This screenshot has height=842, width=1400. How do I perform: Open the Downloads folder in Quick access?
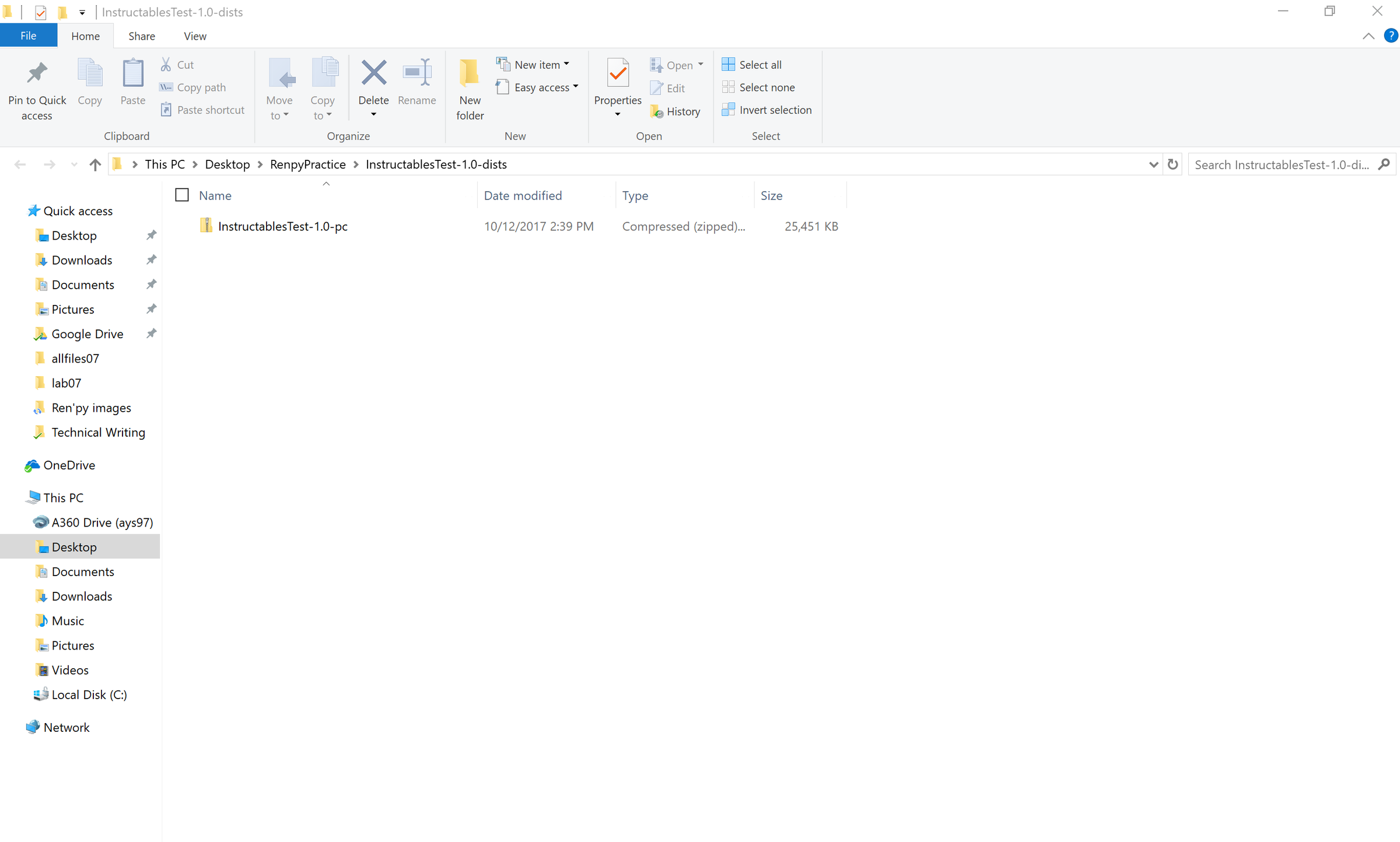(82, 259)
